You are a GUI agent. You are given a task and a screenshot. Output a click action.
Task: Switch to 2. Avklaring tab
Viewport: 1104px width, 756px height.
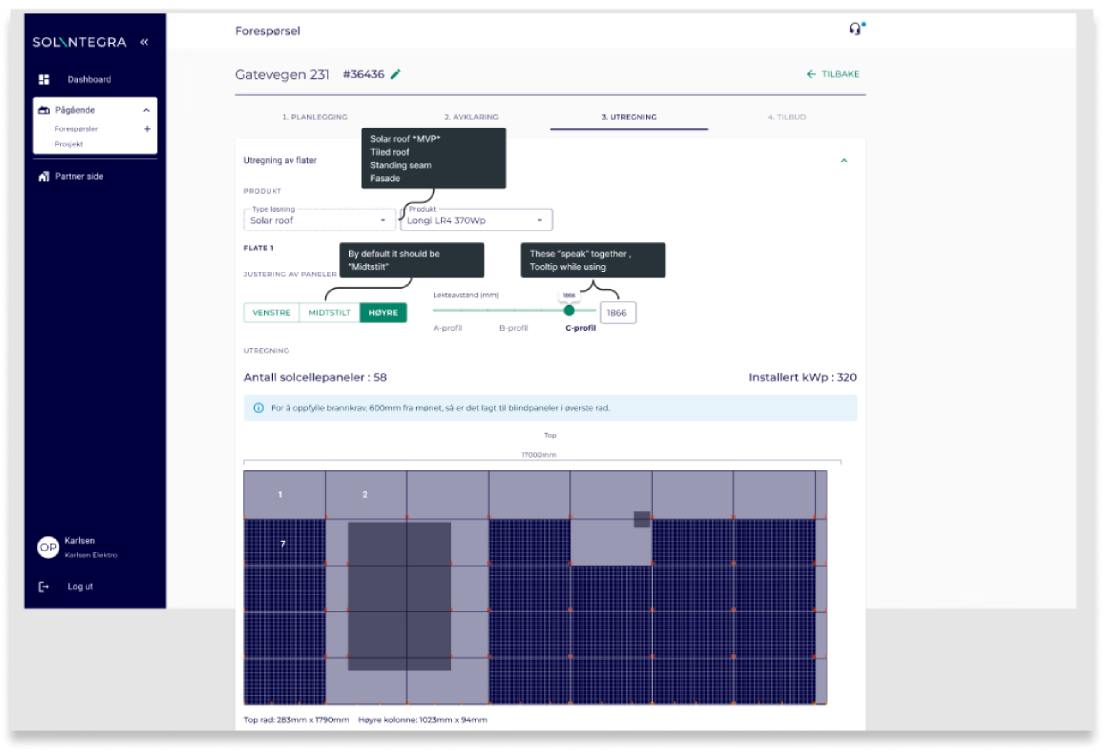click(x=471, y=117)
